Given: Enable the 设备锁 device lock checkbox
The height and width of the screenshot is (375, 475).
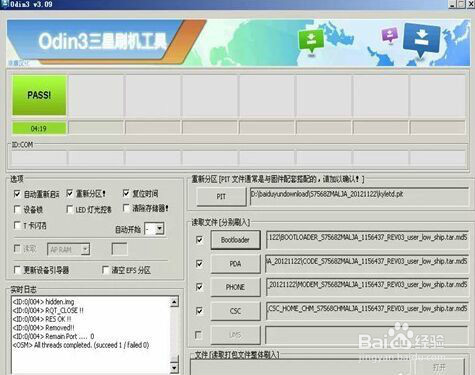Looking at the screenshot, I should tap(17, 209).
